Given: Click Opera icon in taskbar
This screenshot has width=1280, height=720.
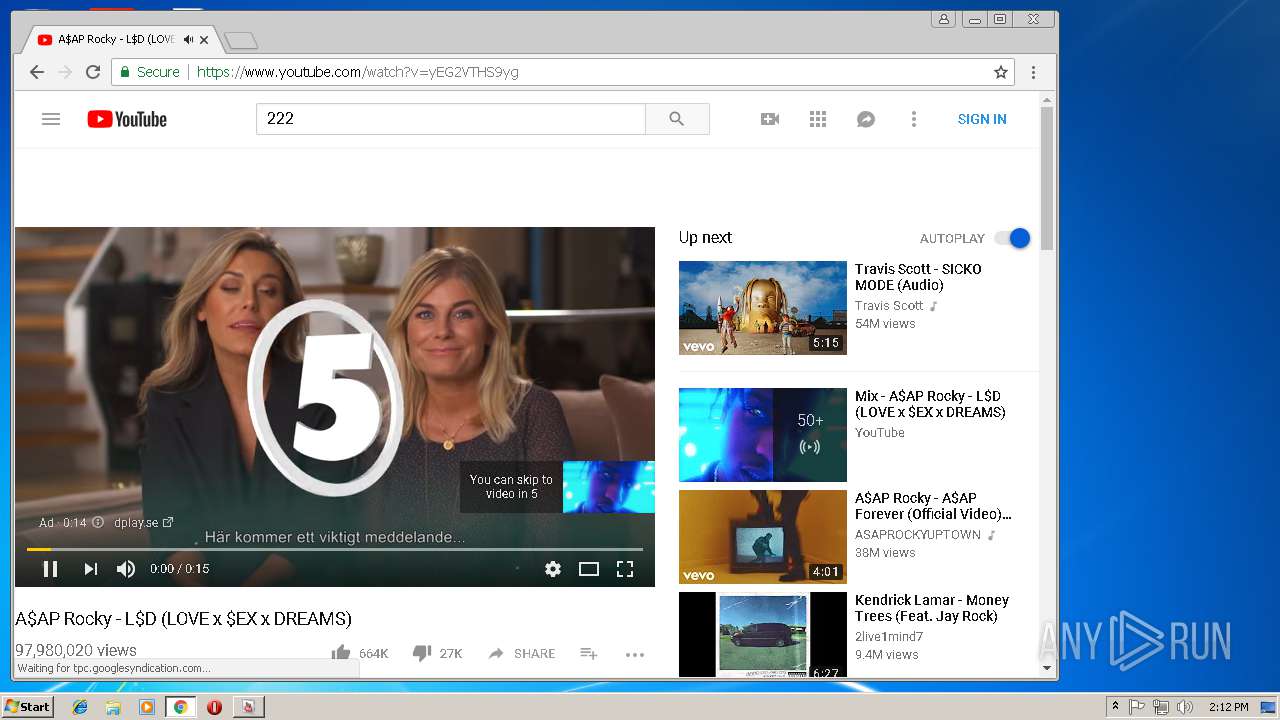Looking at the screenshot, I should pyautogui.click(x=214, y=707).
